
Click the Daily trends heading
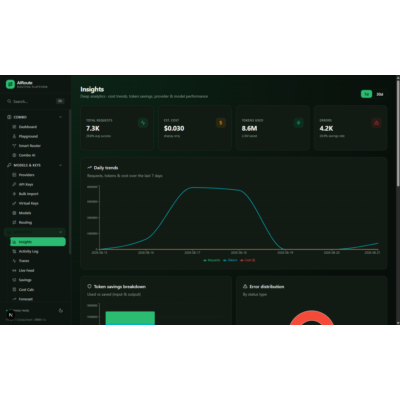tap(106, 168)
